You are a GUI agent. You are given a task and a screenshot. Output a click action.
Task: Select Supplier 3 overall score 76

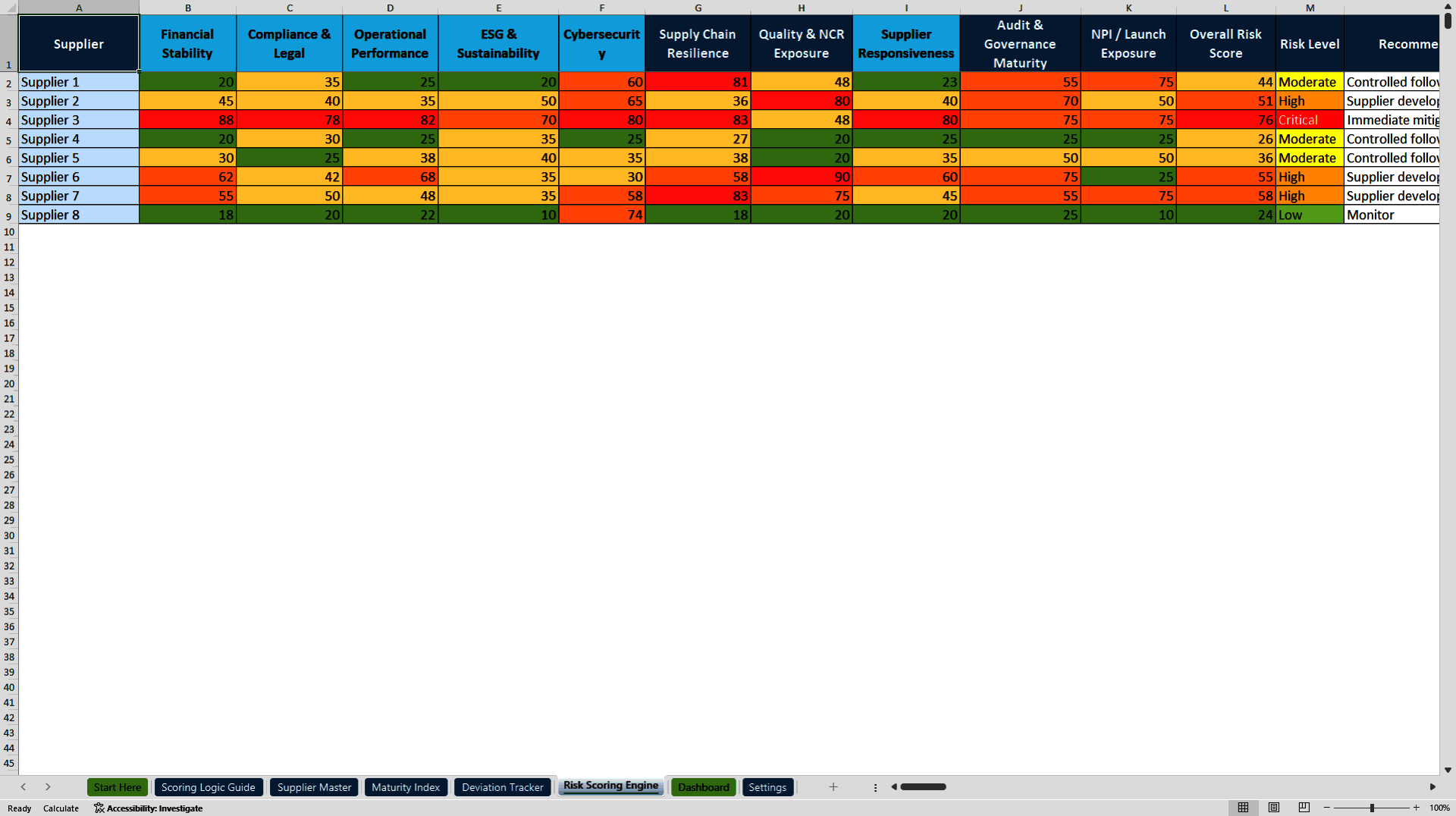pyautogui.click(x=1225, y=120)
